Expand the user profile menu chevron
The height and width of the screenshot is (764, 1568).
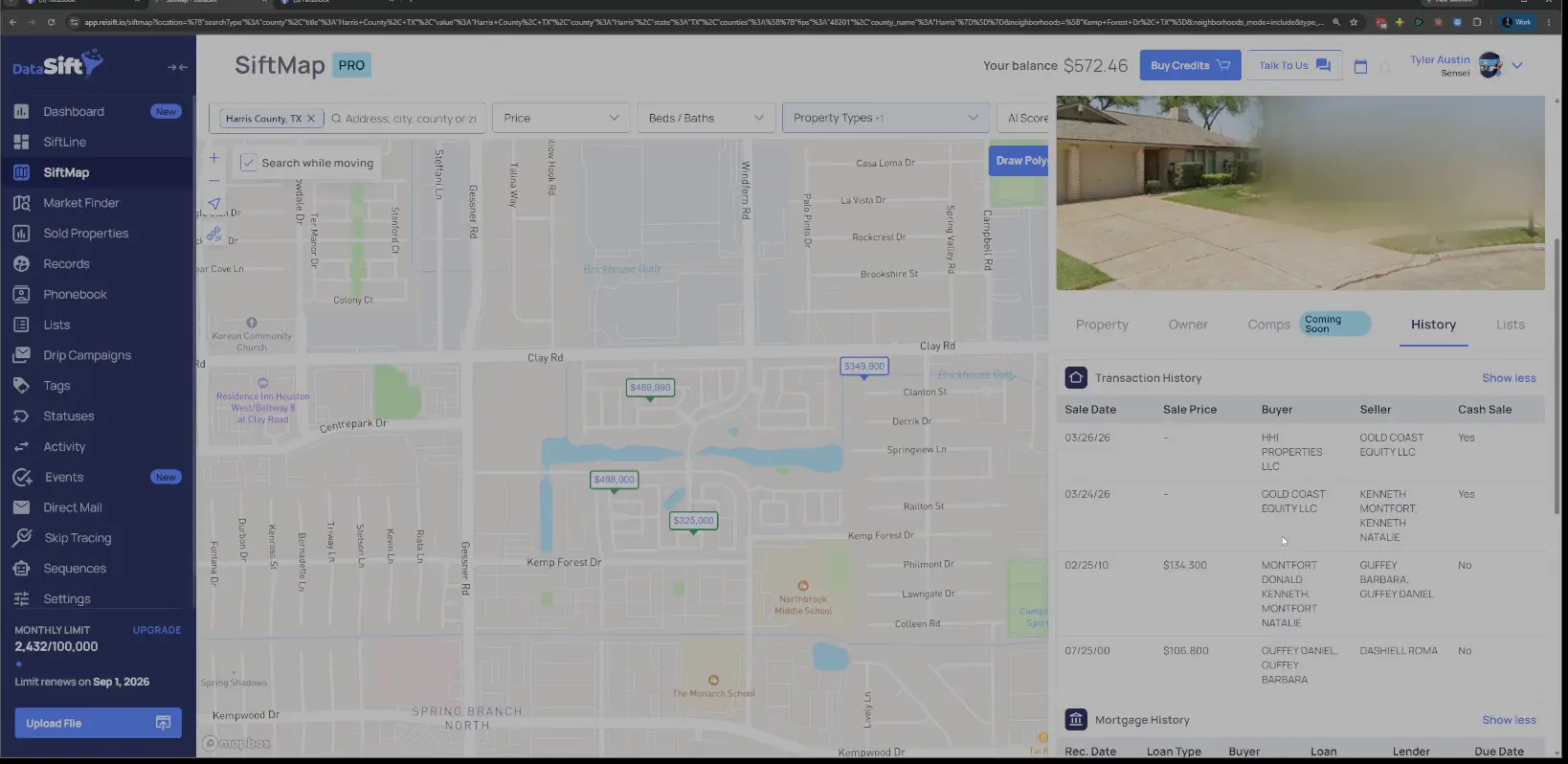(x=1517, y=66)
